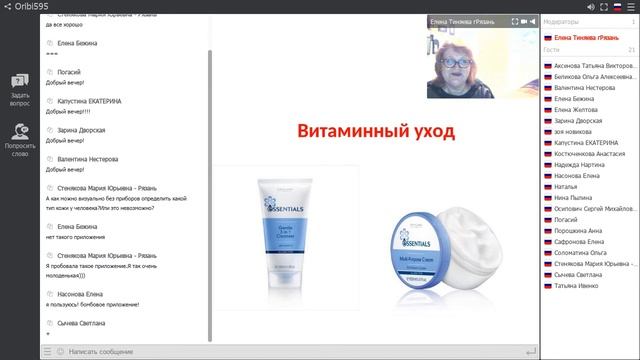The width and height of the screenshot is (640, 360).
Task: Select guest Аксенова Татьяна Викторовна
Action: pos(590,66)
